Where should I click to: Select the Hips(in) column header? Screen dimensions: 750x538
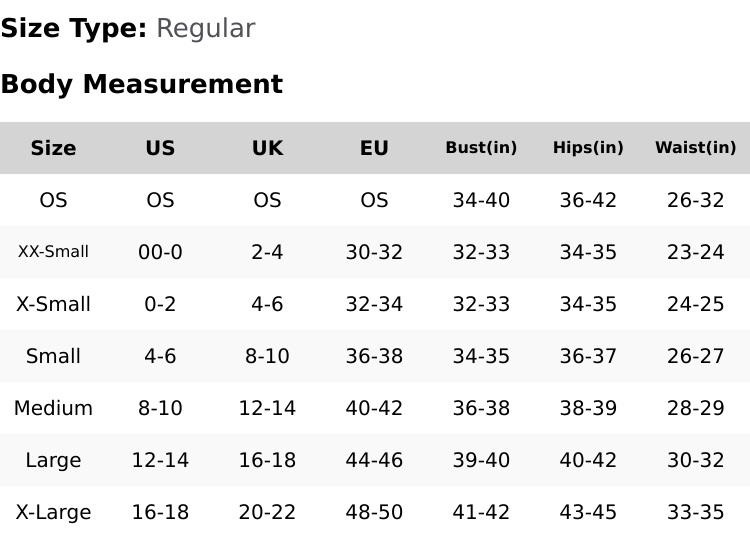coord(588,148)
